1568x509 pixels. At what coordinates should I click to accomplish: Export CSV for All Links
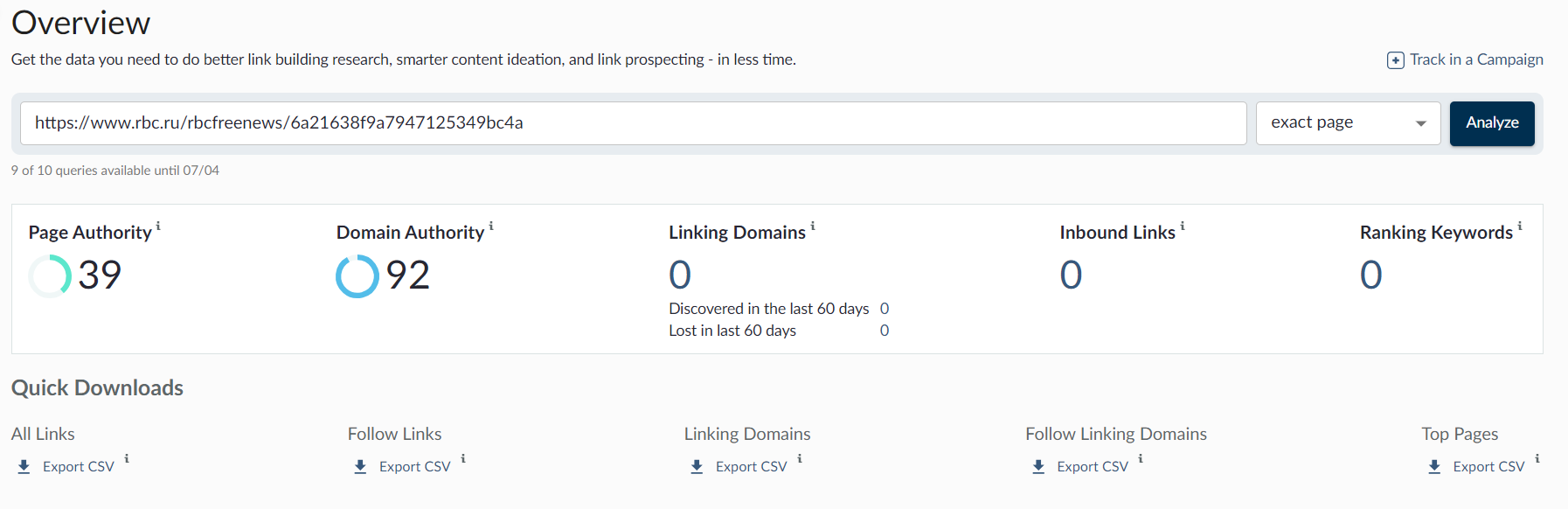coord(79,467)
